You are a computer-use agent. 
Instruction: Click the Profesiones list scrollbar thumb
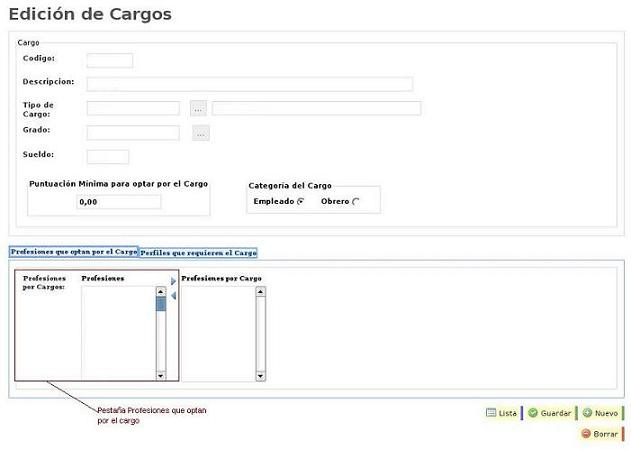coord(161,305)
